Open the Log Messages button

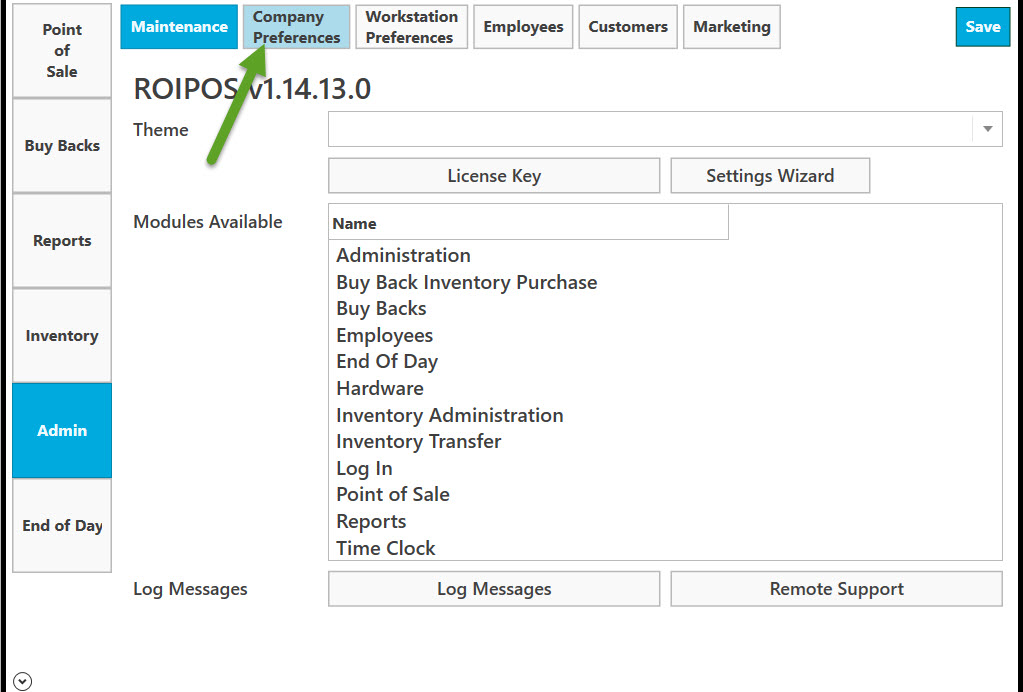click(494, 589)
